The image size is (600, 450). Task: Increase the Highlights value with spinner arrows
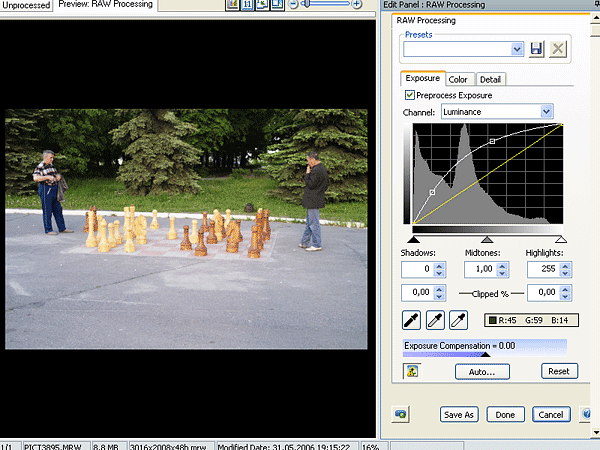coord(566,265)
